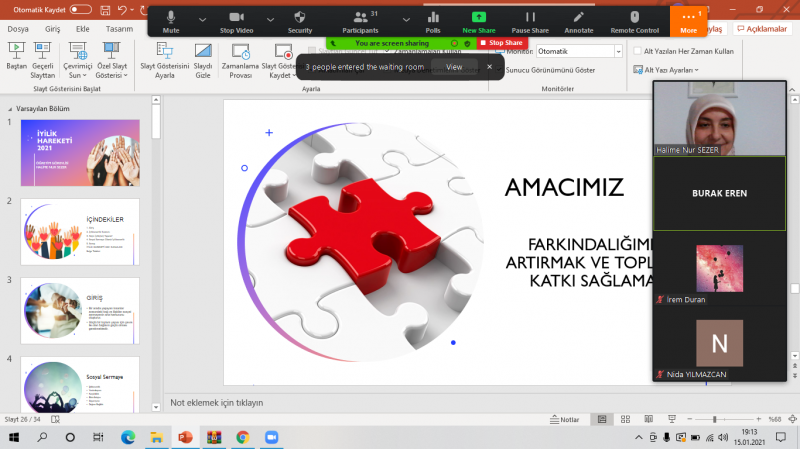Click the zoom slider in status bar

714,419
